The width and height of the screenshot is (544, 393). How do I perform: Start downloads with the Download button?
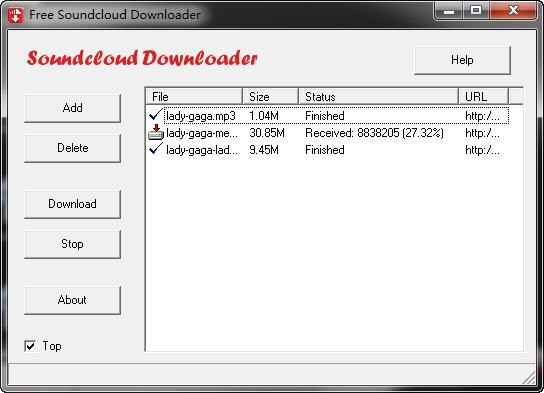pyautogui.click(x=73, y=204)
